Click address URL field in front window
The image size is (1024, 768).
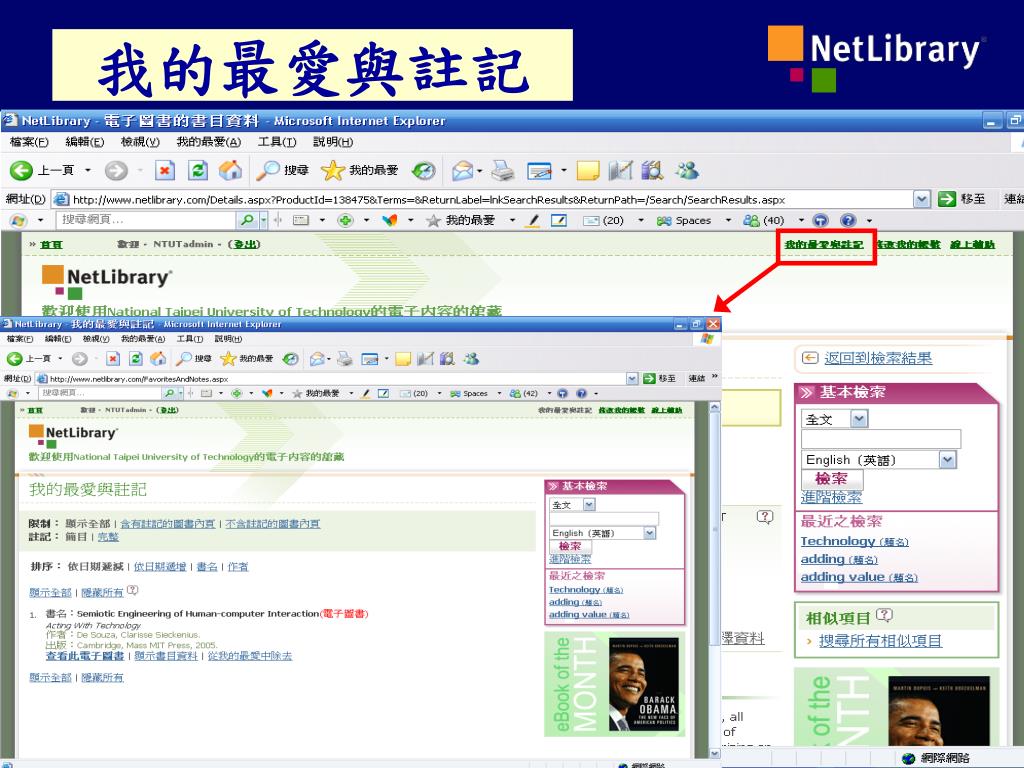tap(336, 378)
